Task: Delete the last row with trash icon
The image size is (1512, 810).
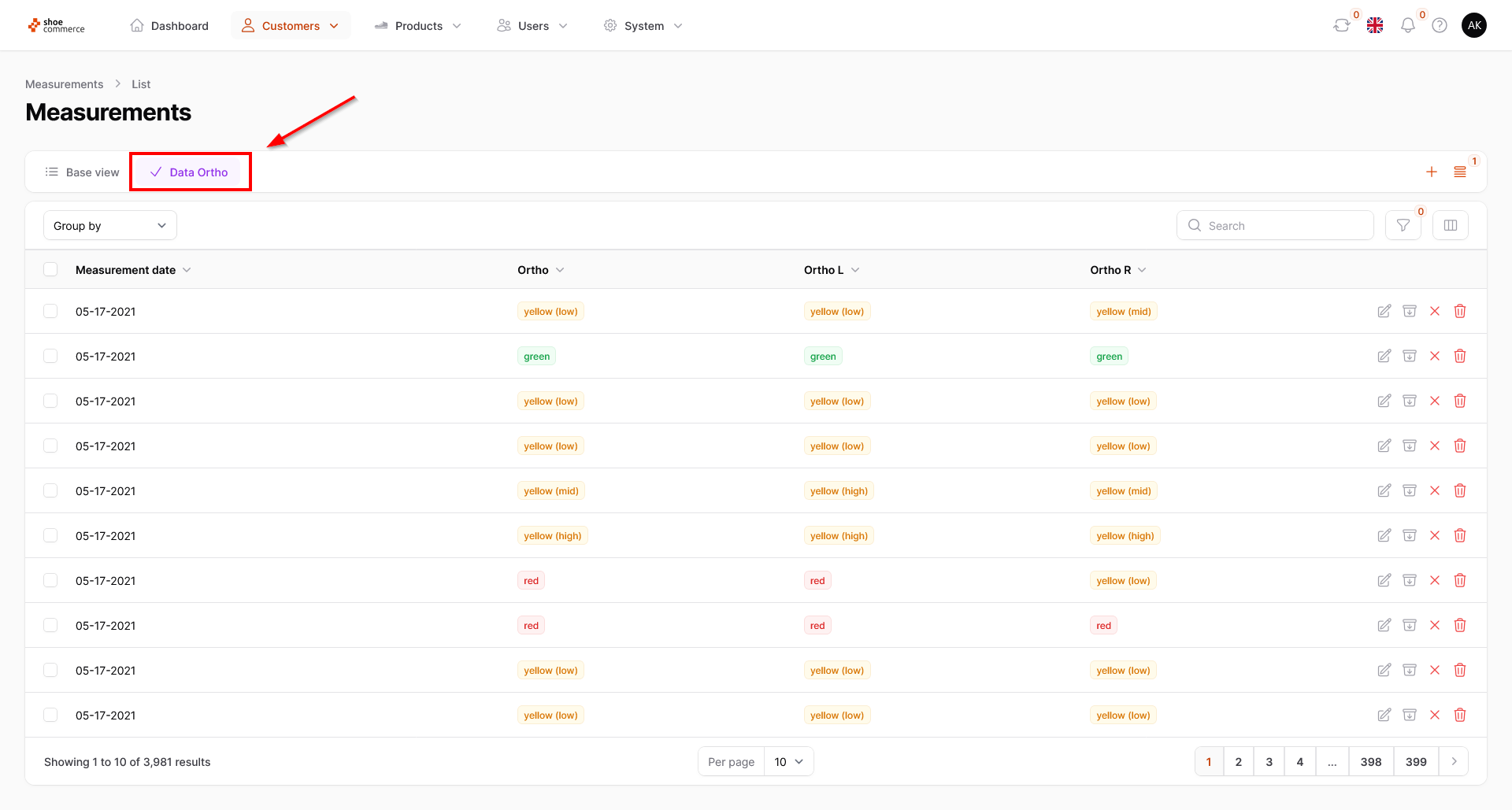Action: click(x=1460, y=715)
